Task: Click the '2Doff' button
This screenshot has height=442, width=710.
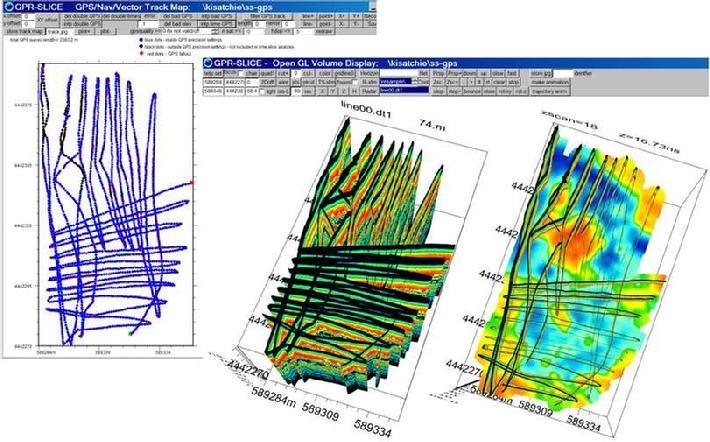Action: click(267, 82)
